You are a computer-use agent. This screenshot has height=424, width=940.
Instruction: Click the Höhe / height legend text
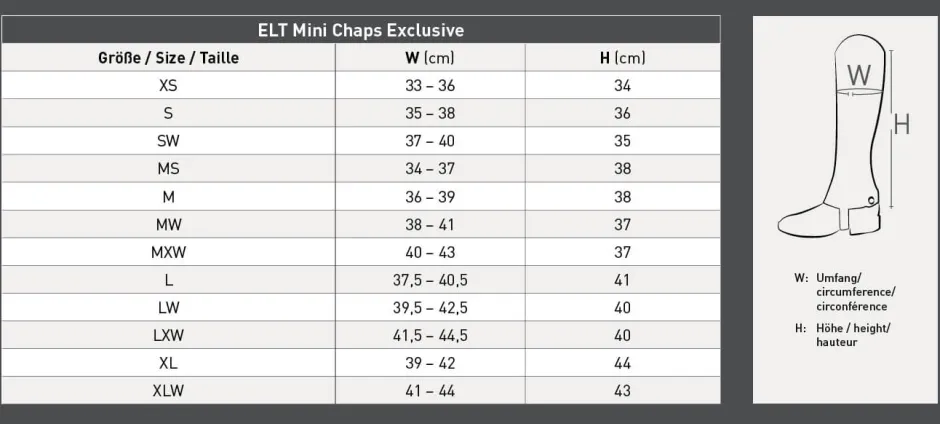(x=853, y=335)
